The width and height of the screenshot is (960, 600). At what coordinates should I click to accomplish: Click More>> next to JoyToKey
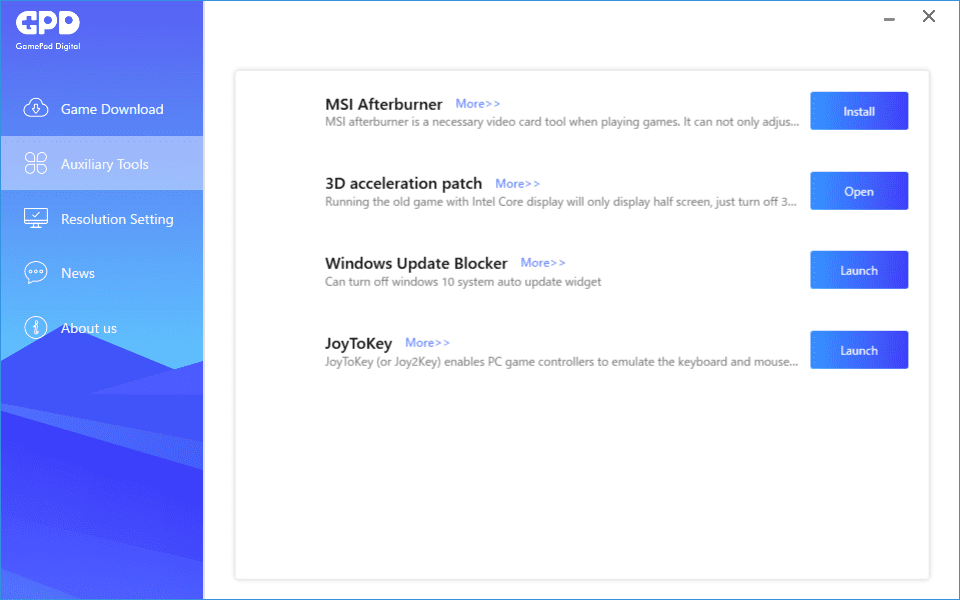click(x=427, y=343)
